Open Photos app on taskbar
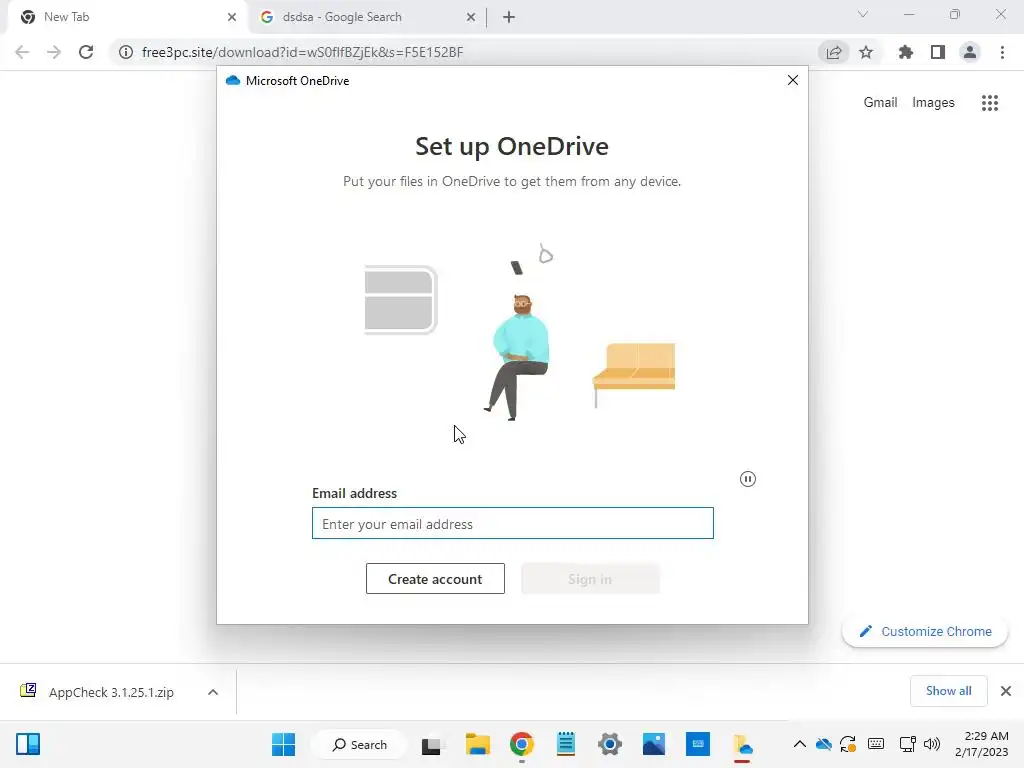1024x768 pixels. [x=654, y=744]
